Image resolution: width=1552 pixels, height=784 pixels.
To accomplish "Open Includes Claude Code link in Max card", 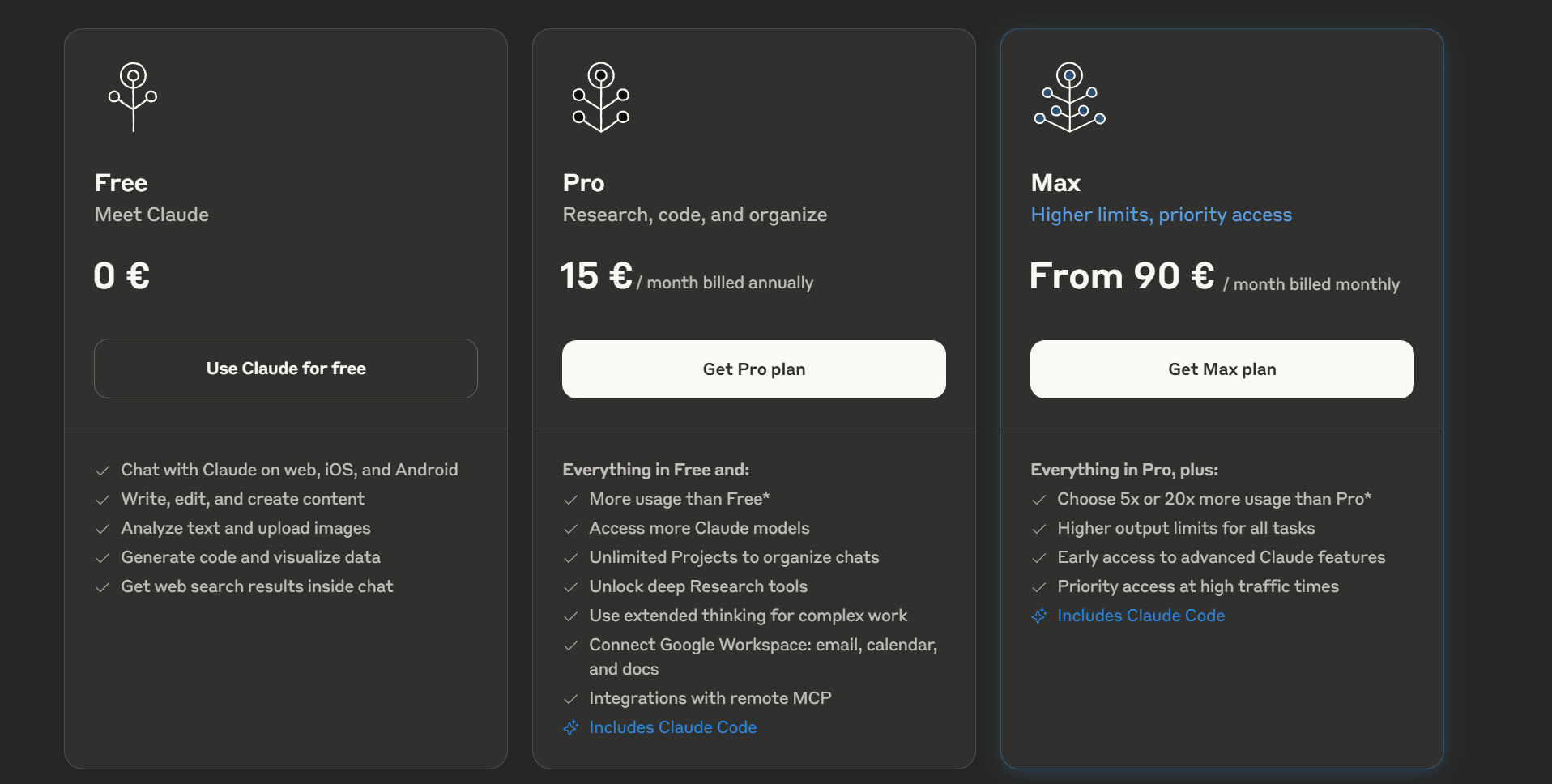I will click(1141, 616).
